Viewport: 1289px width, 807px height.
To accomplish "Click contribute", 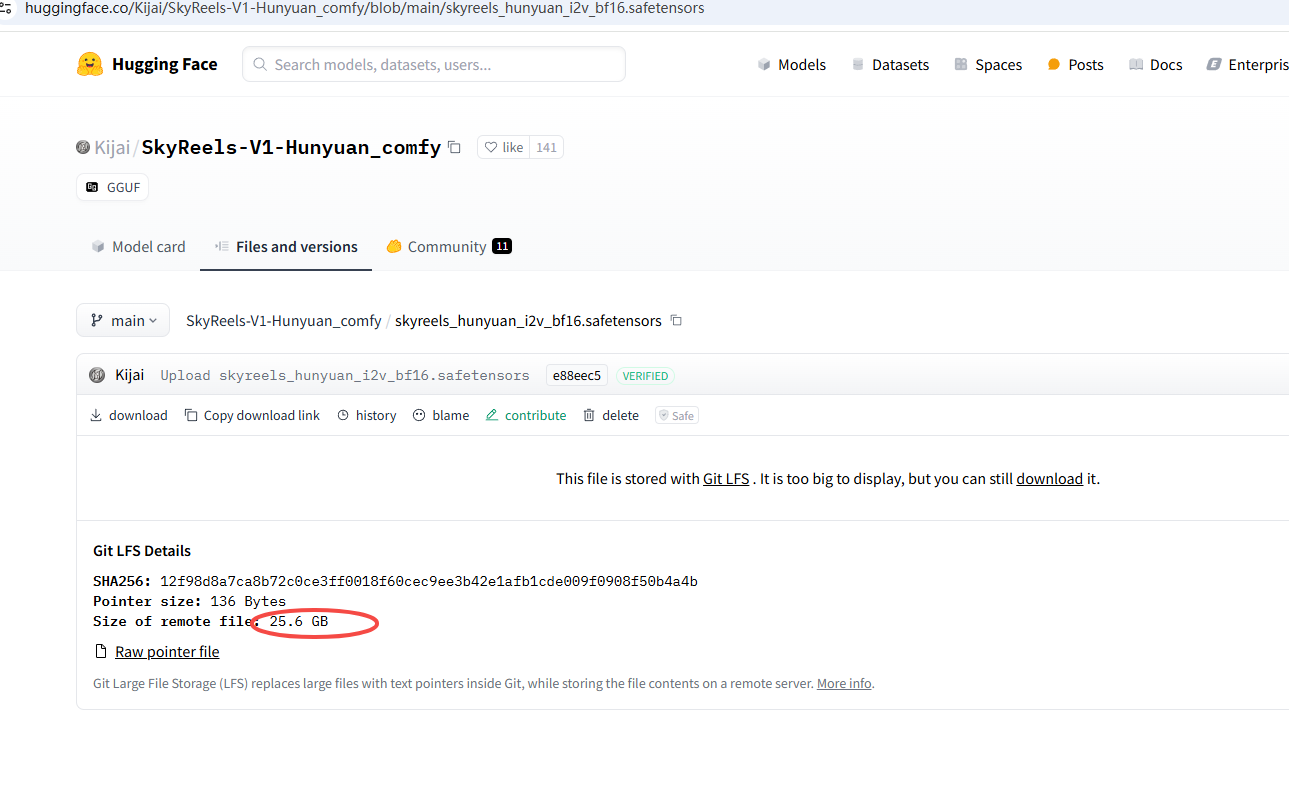I will 526,415.
